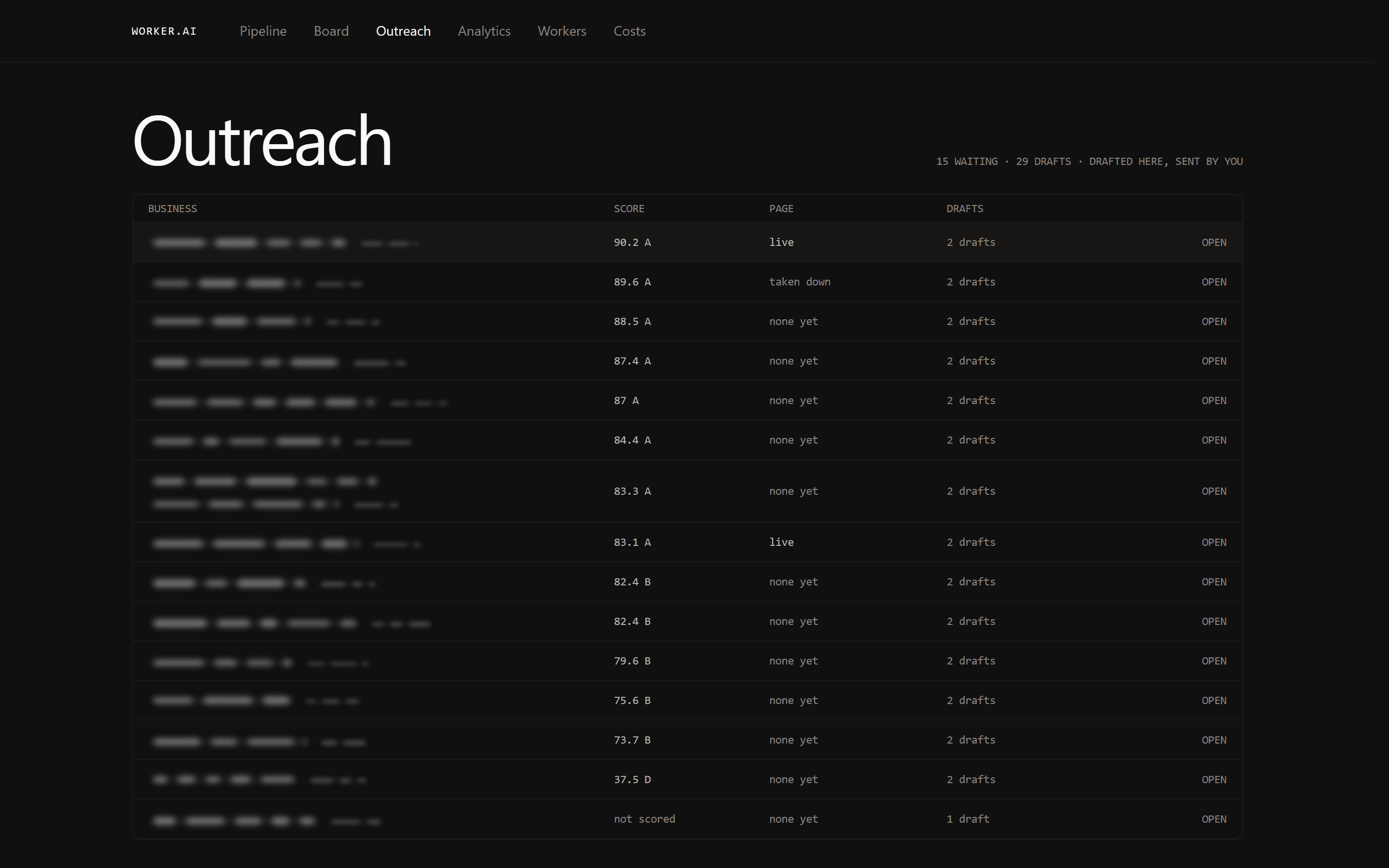Viewport: 1389px width, 868px height.
Task: Click 'none yet' in the 75.6 B row
Action: 793,700
